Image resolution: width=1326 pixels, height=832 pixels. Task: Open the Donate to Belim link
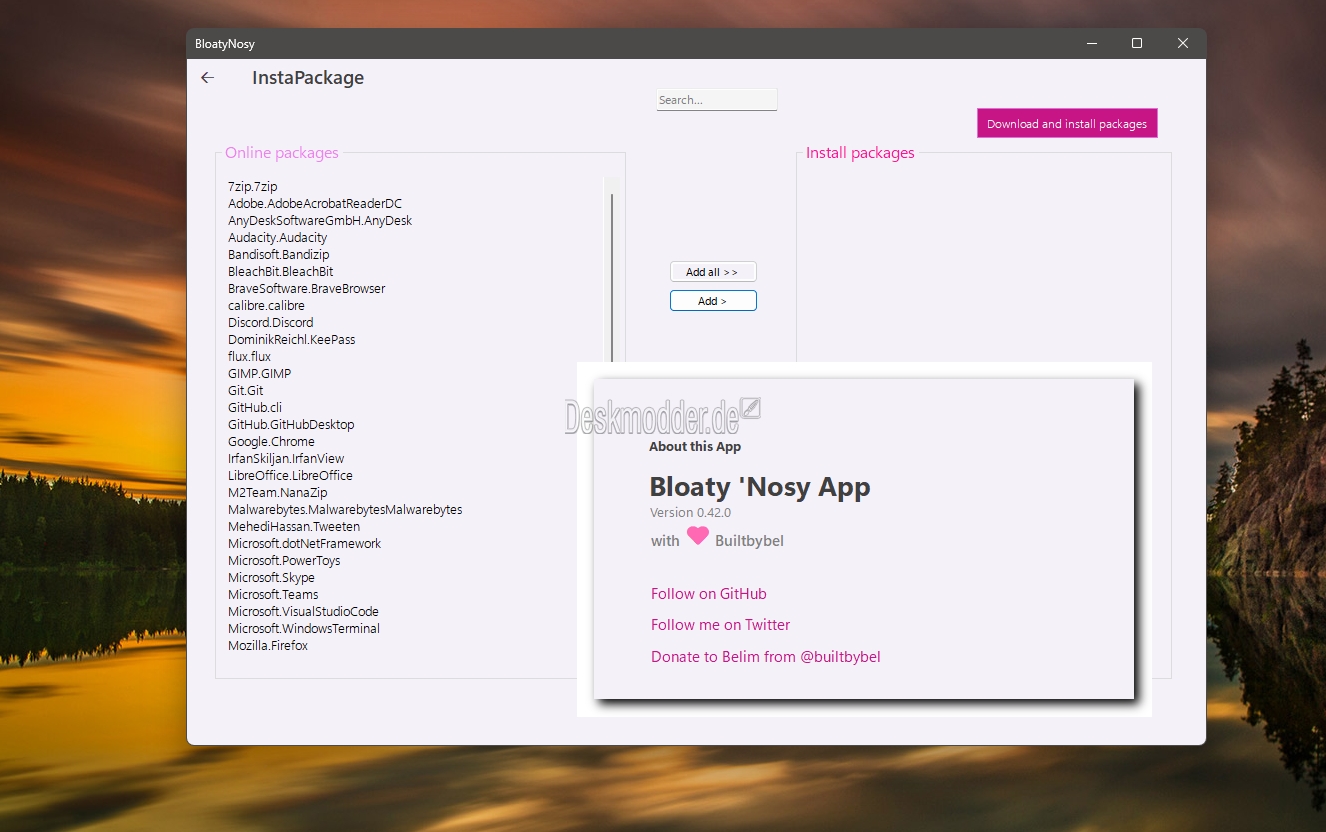[766, 657]
